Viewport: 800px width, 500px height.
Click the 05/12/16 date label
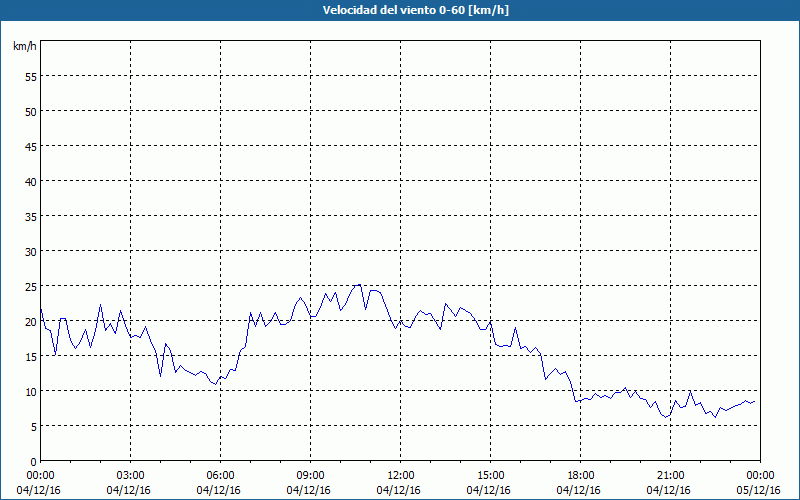[x=759, y=490]
